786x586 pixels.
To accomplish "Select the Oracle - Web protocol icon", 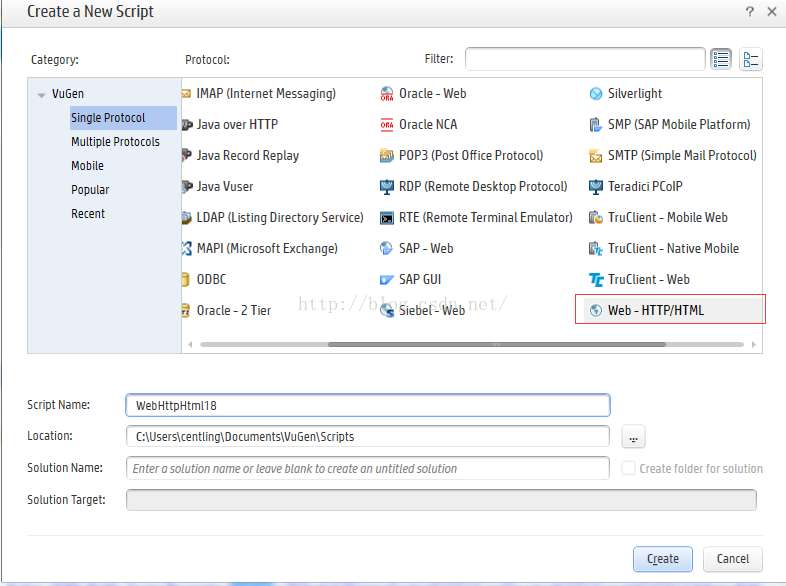I will click(386, 94).
